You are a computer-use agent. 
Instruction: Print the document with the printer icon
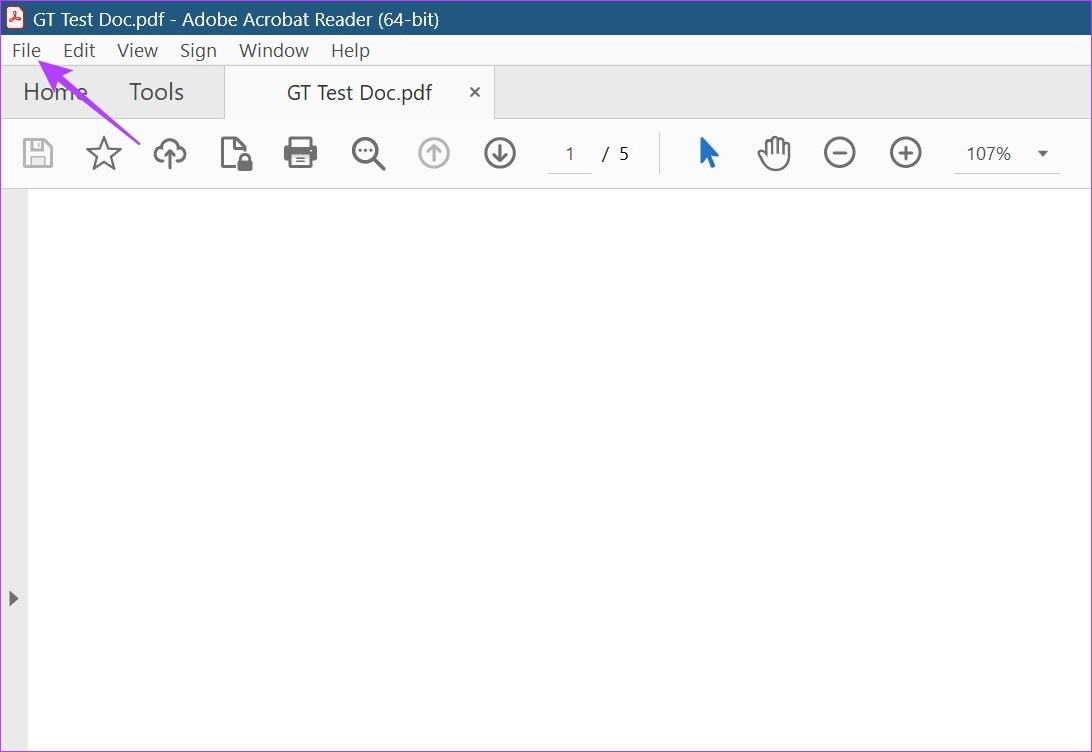301,152
